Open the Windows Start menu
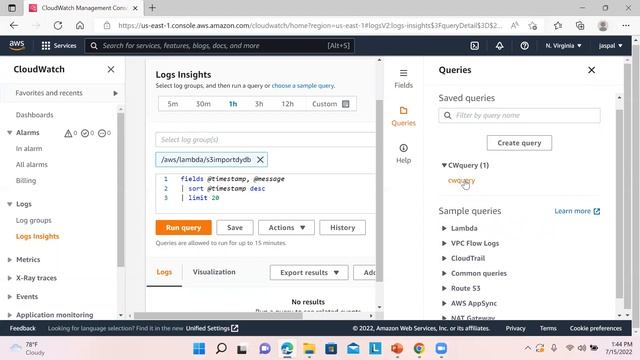The image size is (640, 360). click(199, 349)
